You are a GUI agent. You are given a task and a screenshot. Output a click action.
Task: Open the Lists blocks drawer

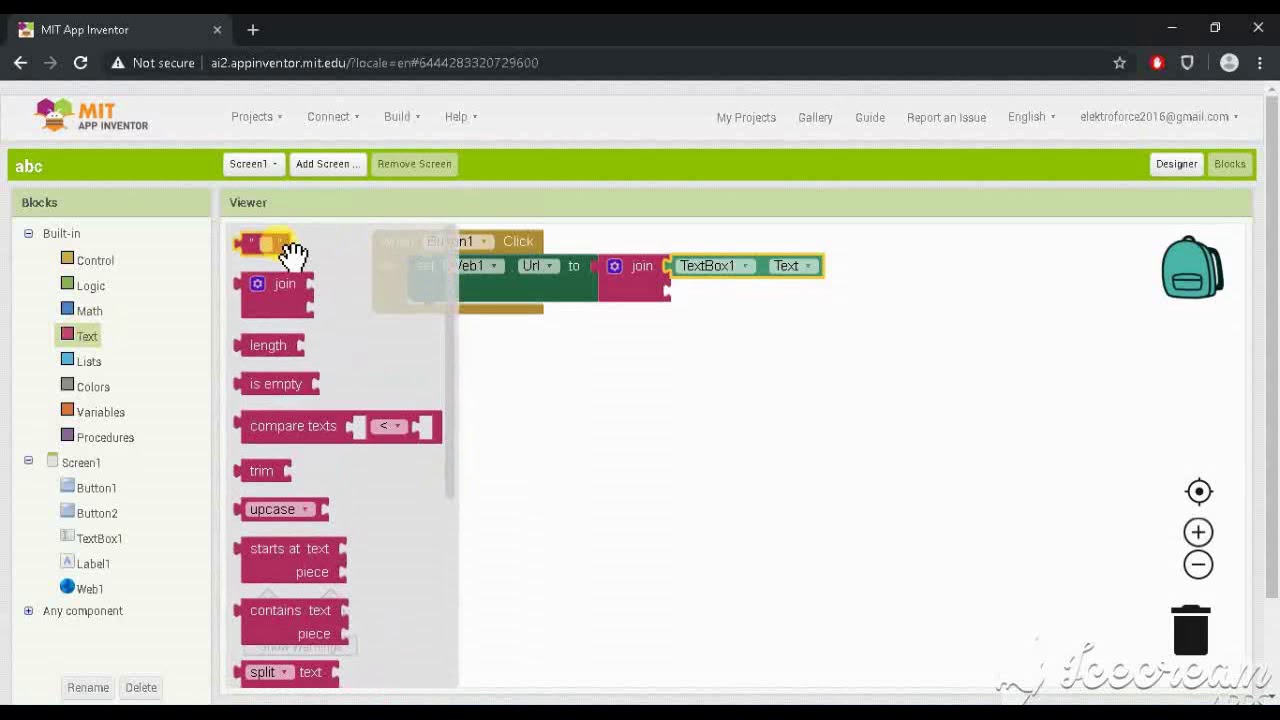point(89,361)
